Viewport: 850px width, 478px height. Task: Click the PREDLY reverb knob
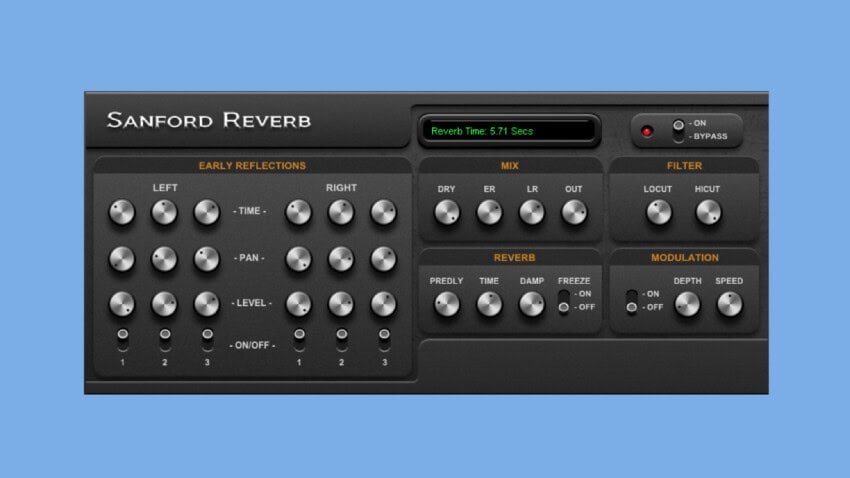coord(447,304)
